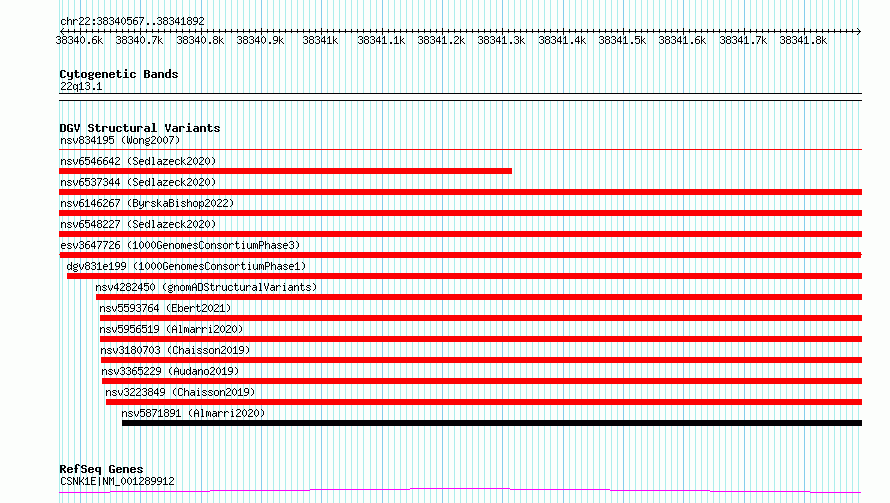Click the 38341k ruler tick label

tap(320, 40)
